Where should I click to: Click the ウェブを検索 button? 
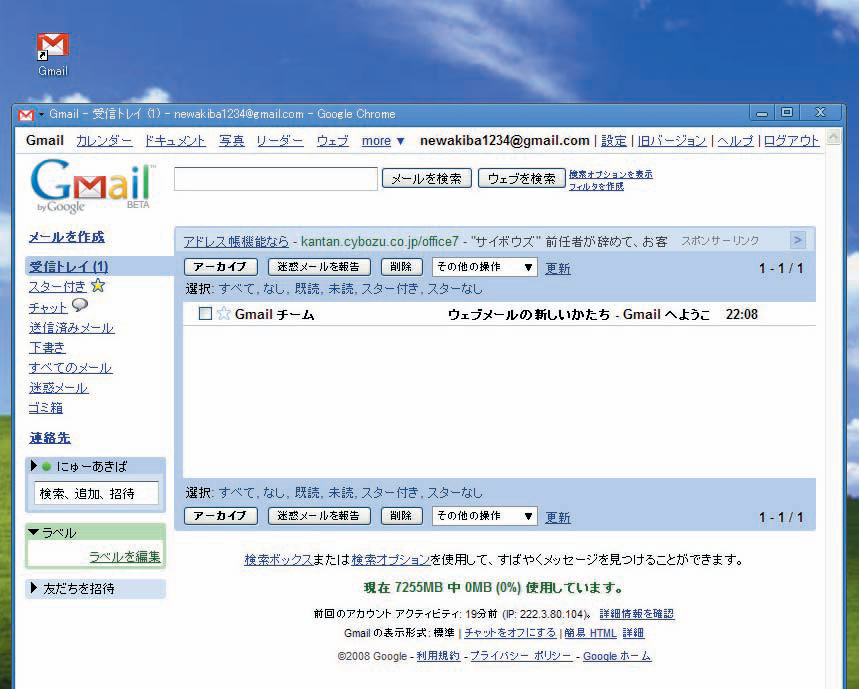tap(522, 179)
